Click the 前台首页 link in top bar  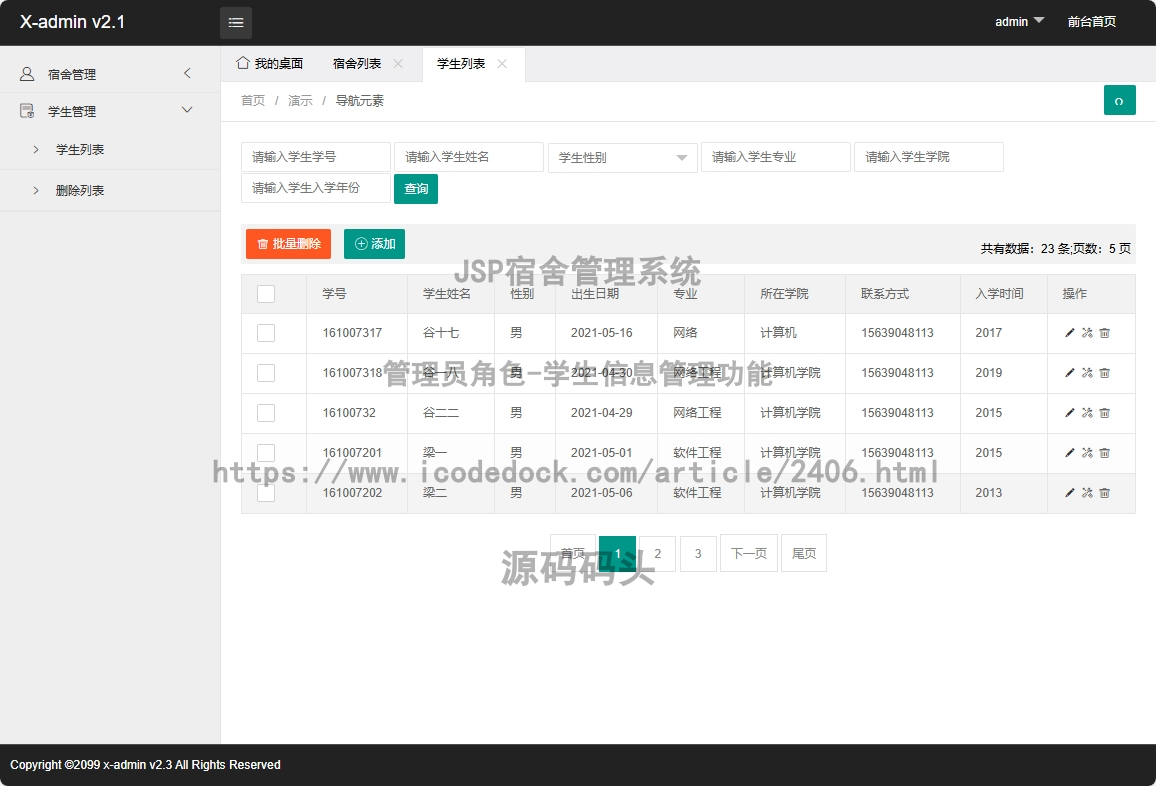(1092, 21)
